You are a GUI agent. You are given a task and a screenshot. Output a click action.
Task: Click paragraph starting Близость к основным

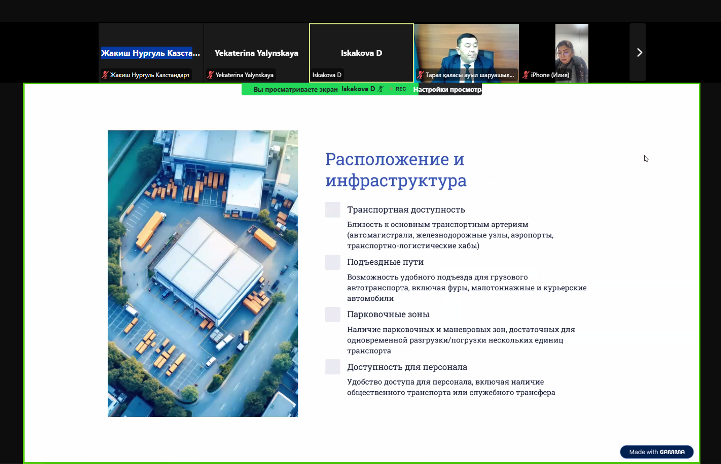pyautogui.click(x=450, y=235)
